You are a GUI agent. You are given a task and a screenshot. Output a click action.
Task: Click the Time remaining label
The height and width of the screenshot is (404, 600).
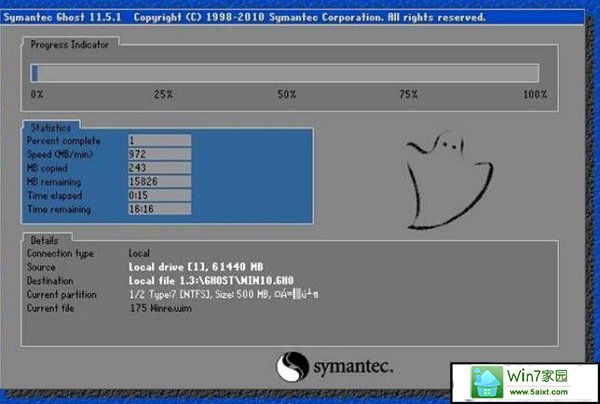(59, 209)
